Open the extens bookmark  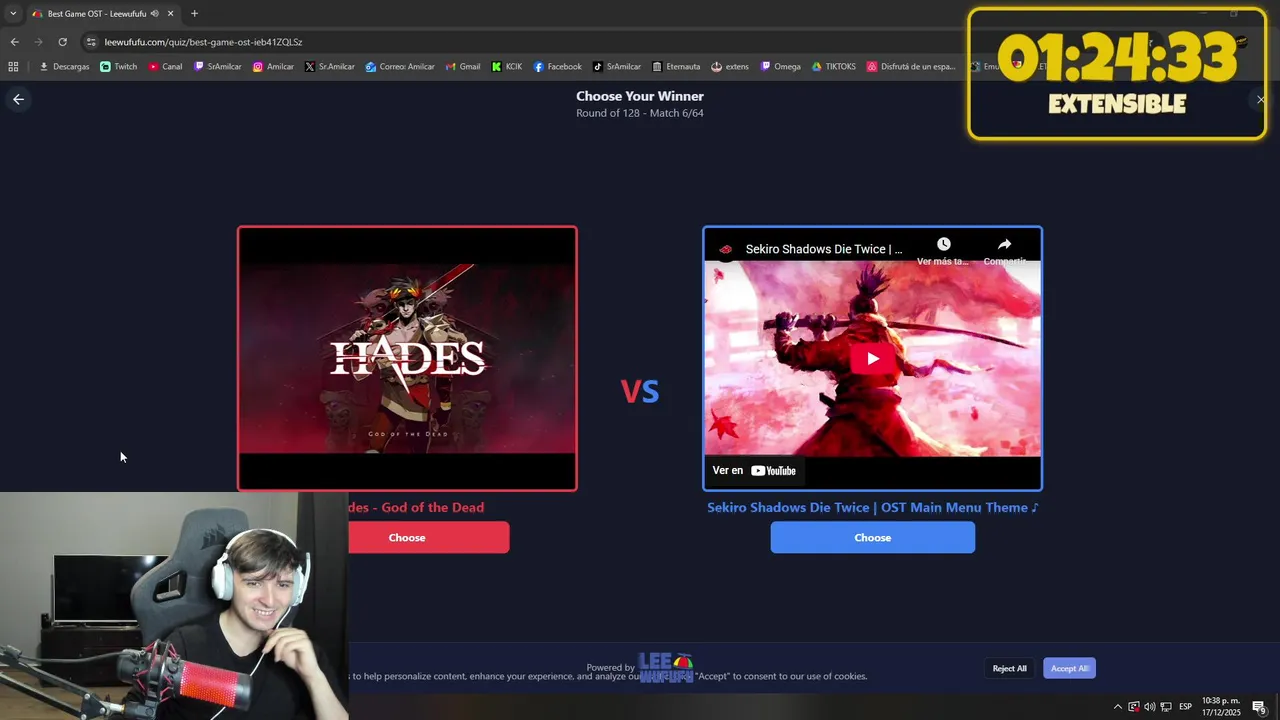coord(730,67)
